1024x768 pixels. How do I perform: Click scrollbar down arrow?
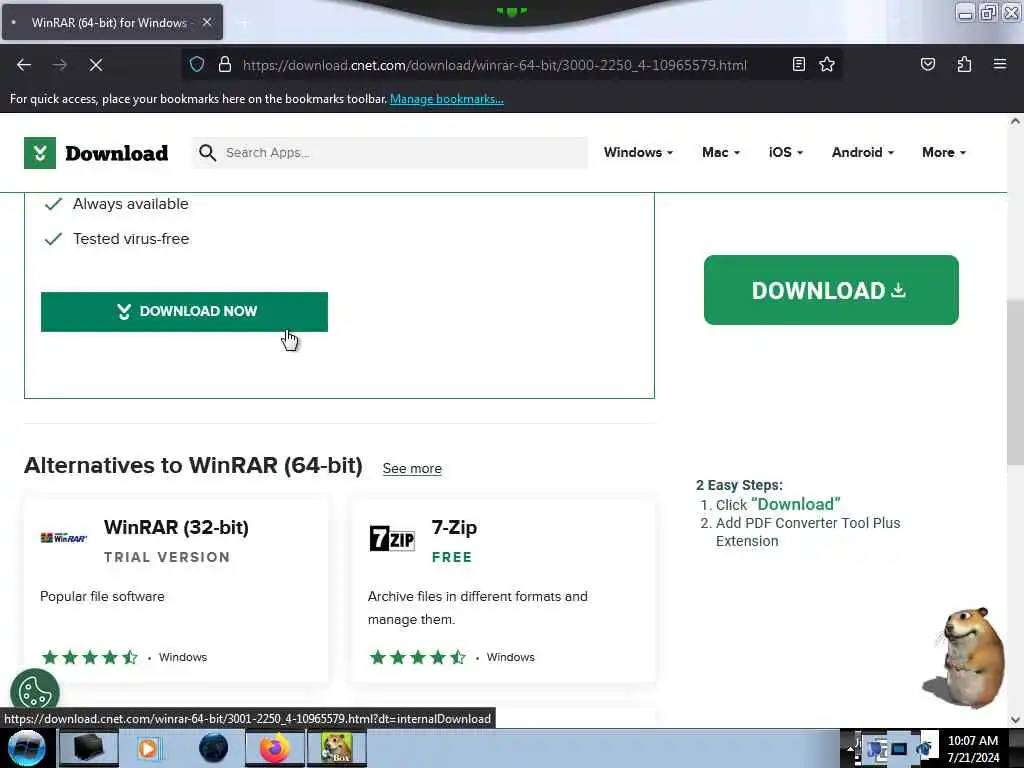1015,720
